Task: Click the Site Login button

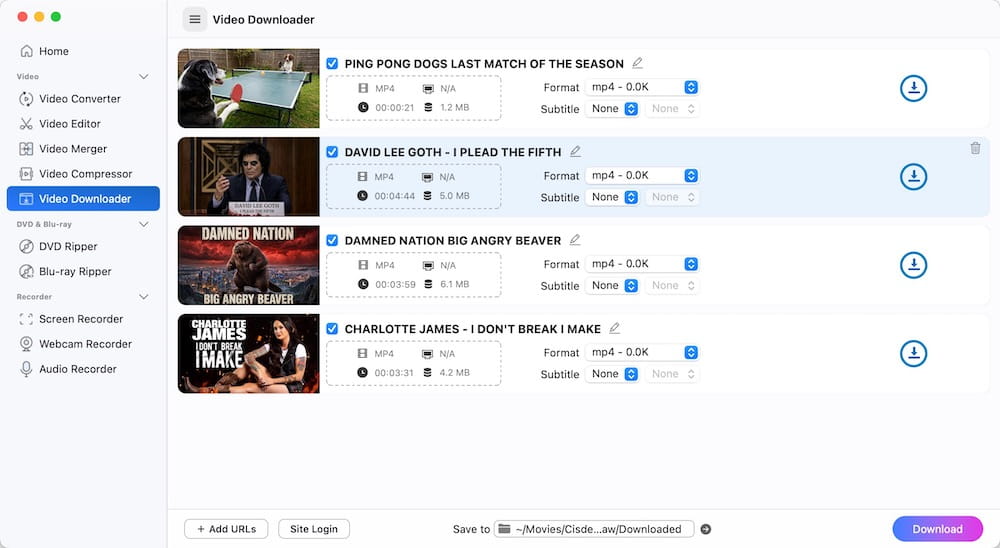Action: click(314, 529)
